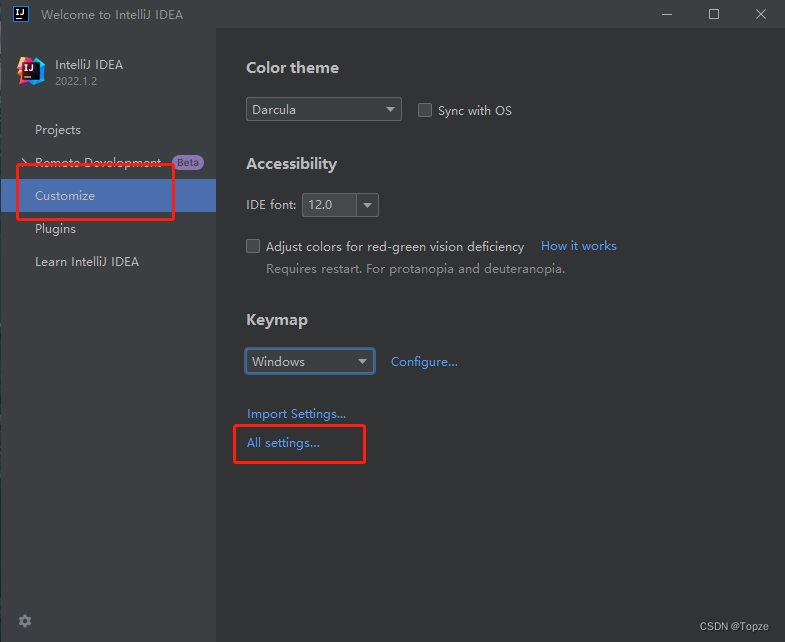This screenshot has height=642, width=785.
Task: Click the IntelliJ title bar app icon
Action: [21, 14]
